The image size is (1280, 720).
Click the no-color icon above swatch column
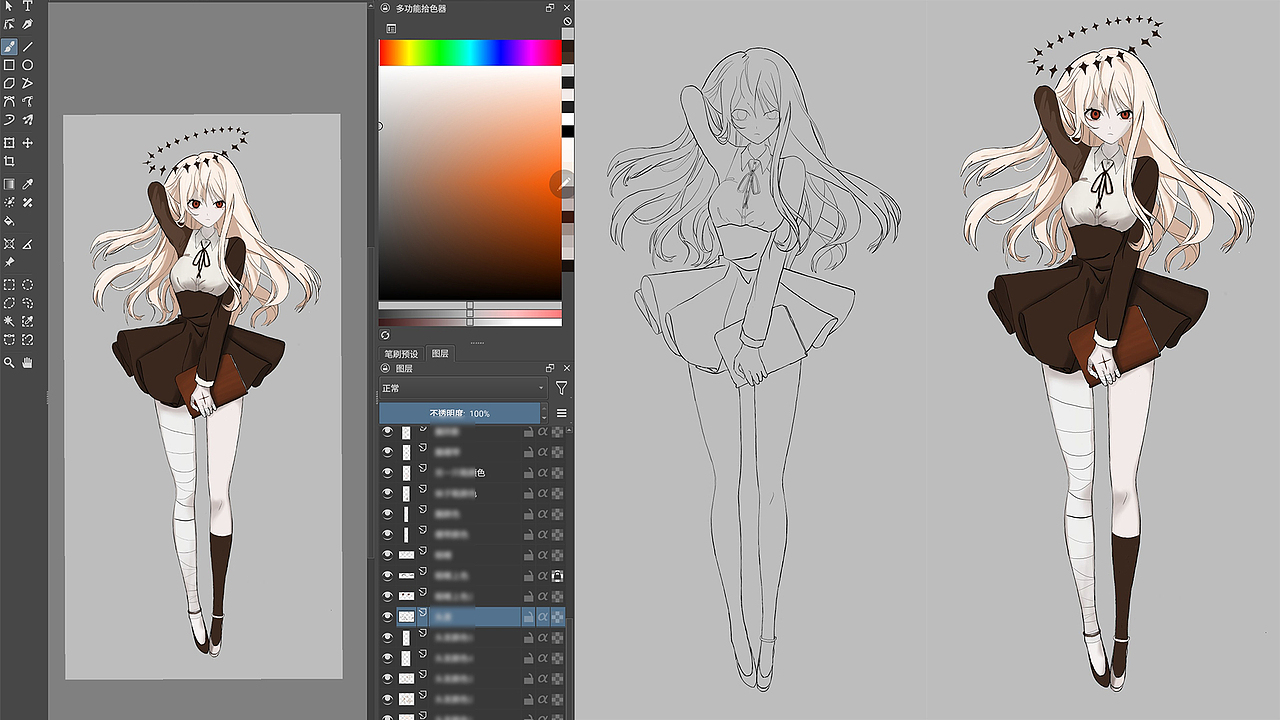(x=568, y=21)
